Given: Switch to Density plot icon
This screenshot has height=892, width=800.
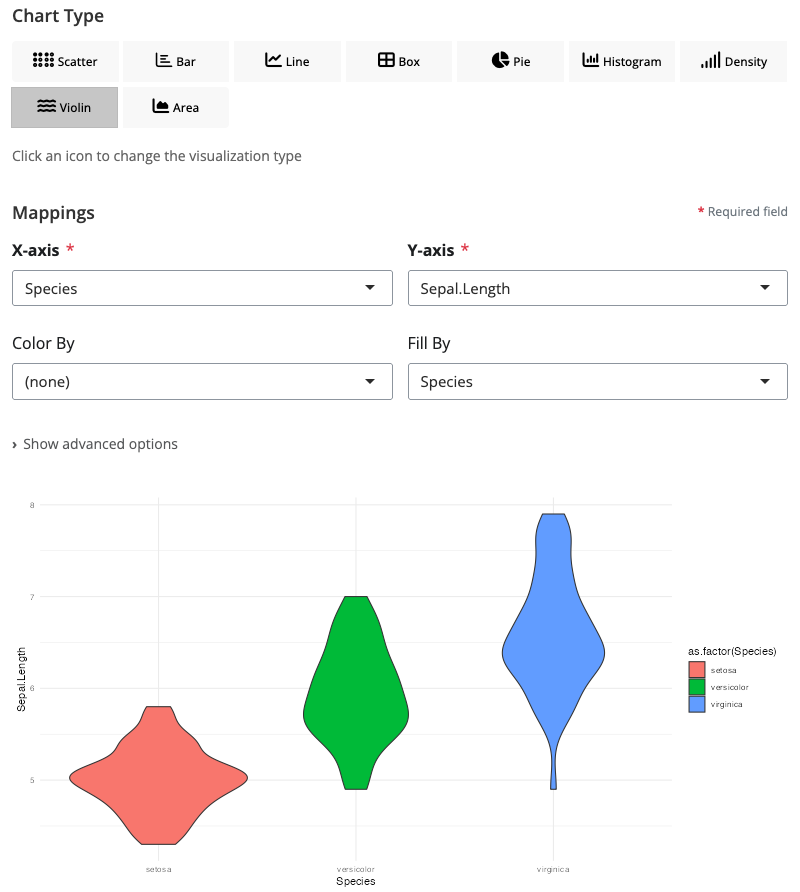Looking at the screenshot, I should 733,61.
